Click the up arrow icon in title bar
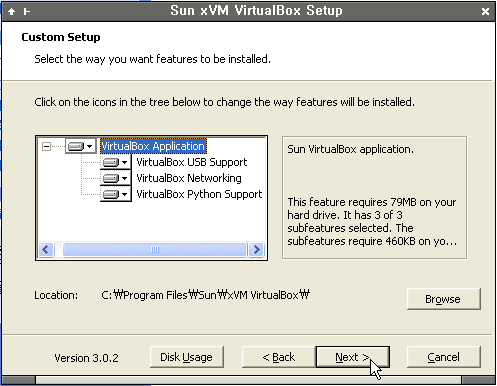Screen dimensions: 497x386 pos(11,12)
